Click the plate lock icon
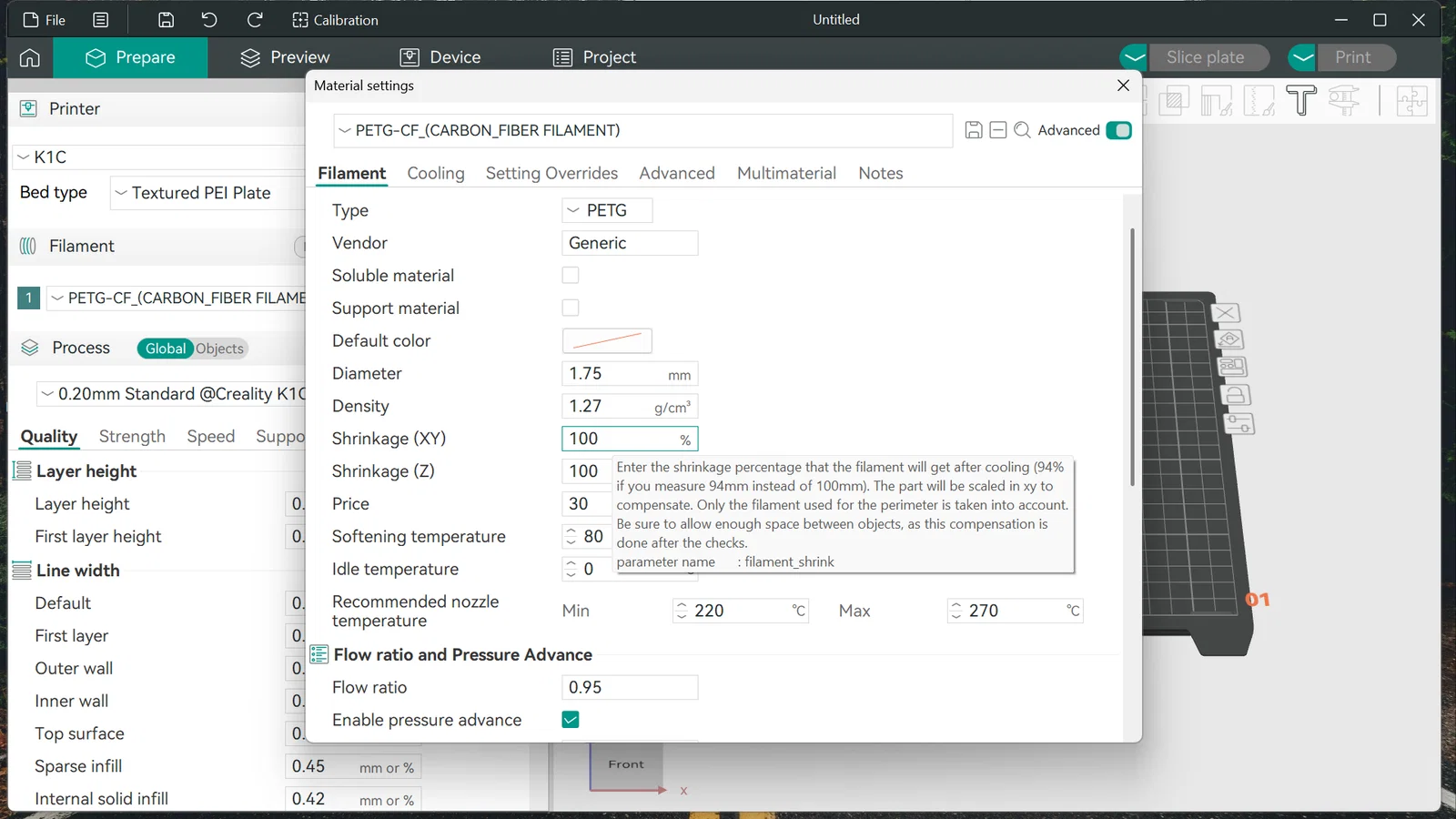The height and width of the screenshot is (819, 1456). (1236, 395)
